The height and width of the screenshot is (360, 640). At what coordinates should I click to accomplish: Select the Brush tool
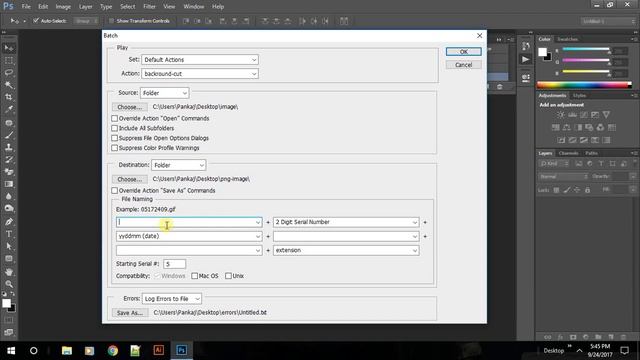coord(9,135)
